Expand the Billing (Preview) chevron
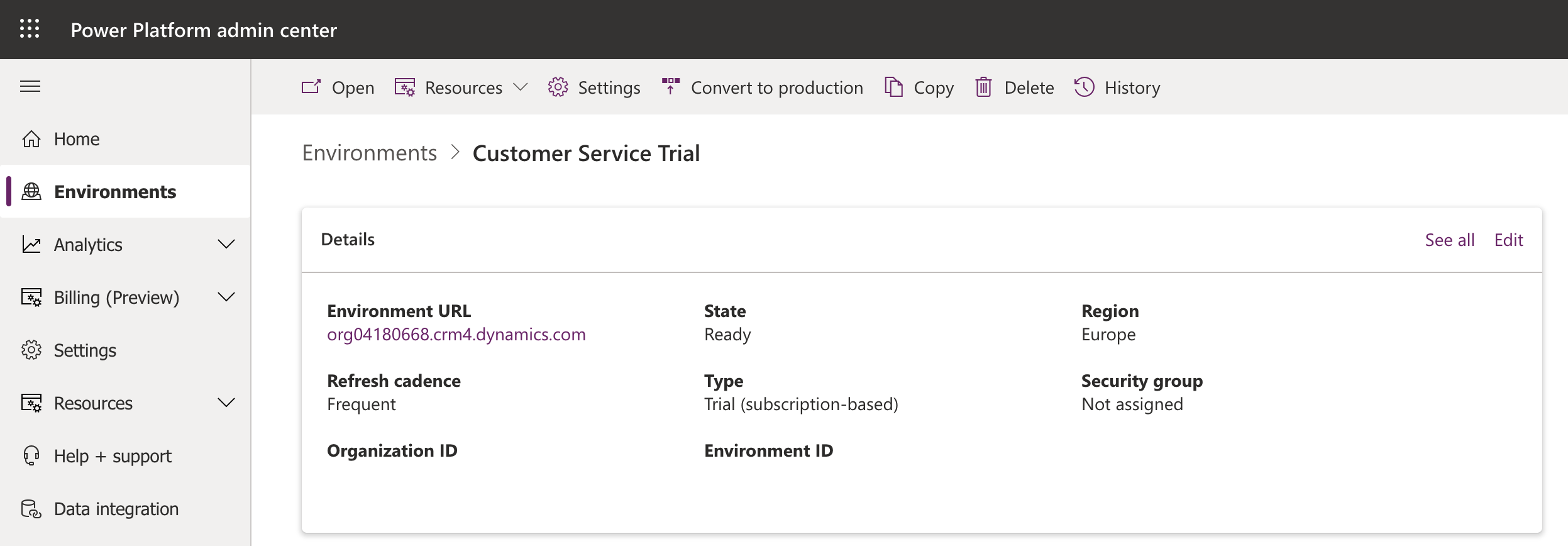 point(226,297)
